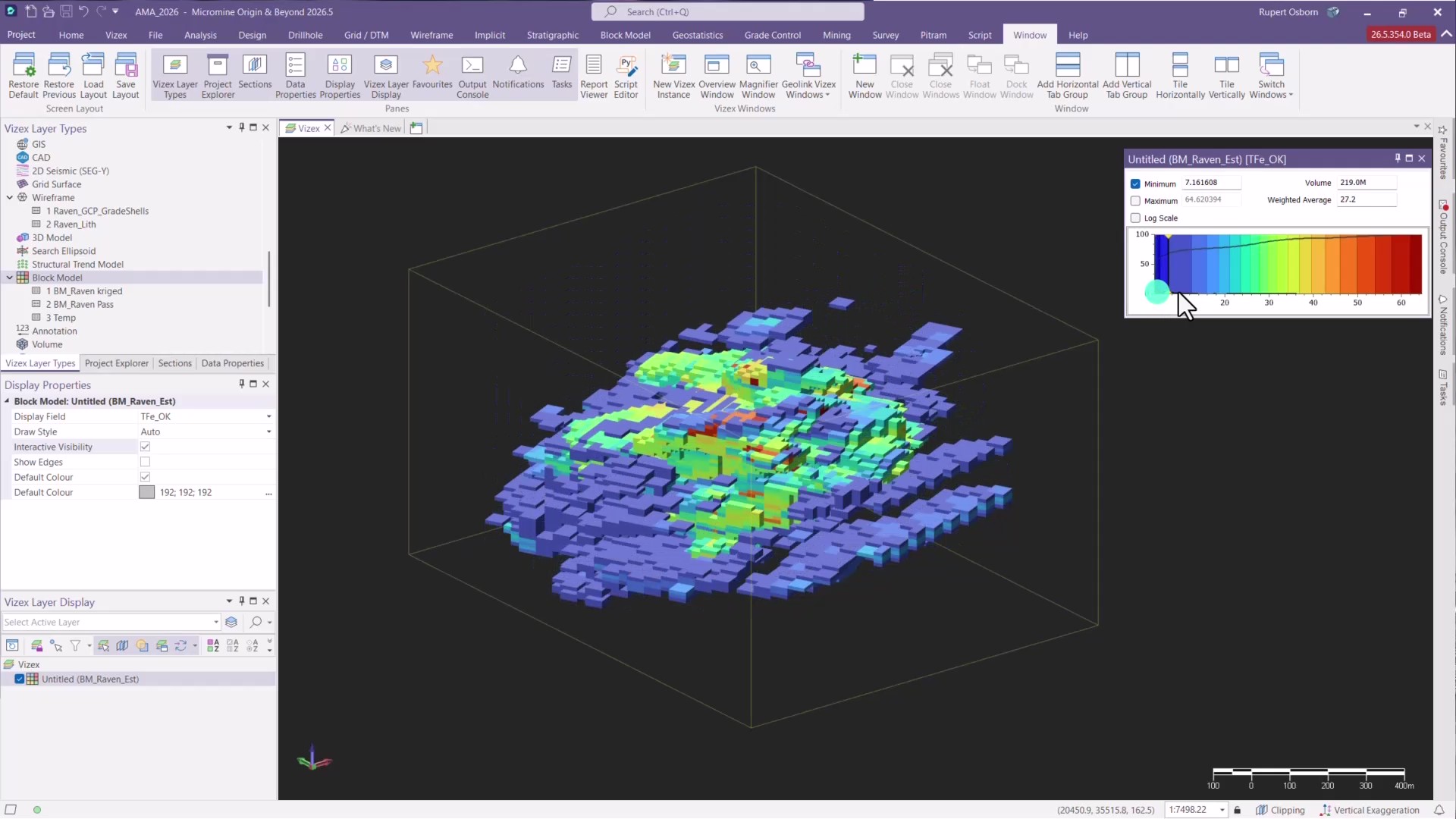
Task: Click Default Colour ellipsis button
Action: tap(268, 493)
